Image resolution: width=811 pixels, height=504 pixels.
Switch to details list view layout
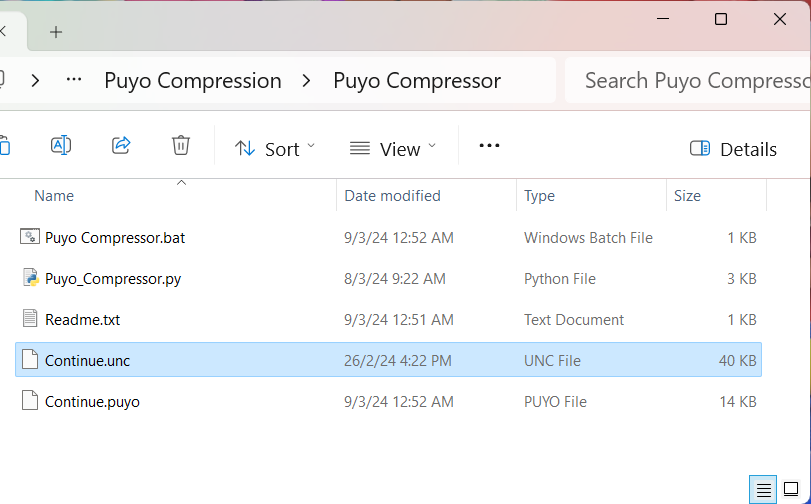pyautogui.click(x=763, y=489)
